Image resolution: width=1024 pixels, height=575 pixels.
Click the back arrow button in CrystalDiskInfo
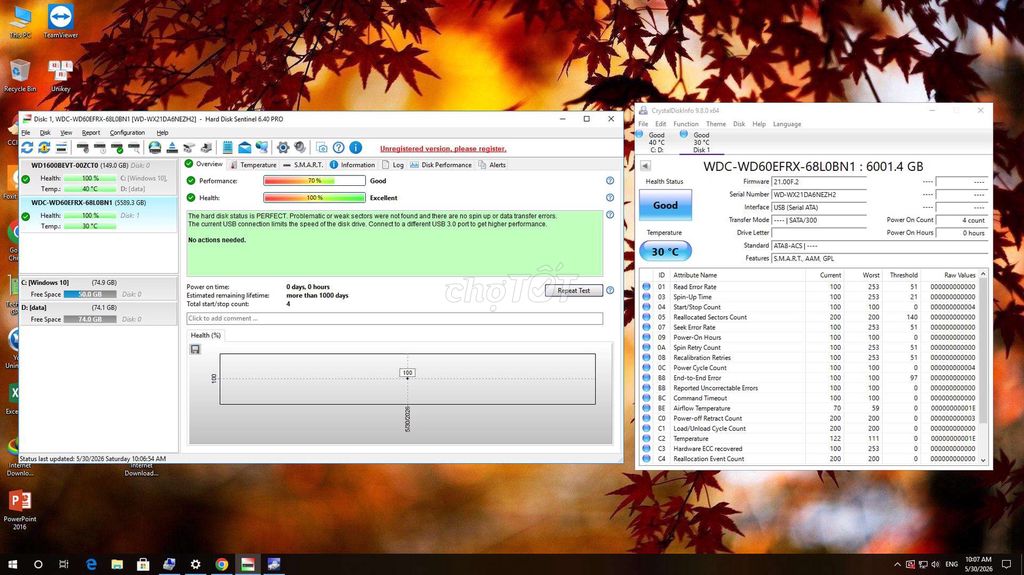pyautogui.click(x=645, y=166)
